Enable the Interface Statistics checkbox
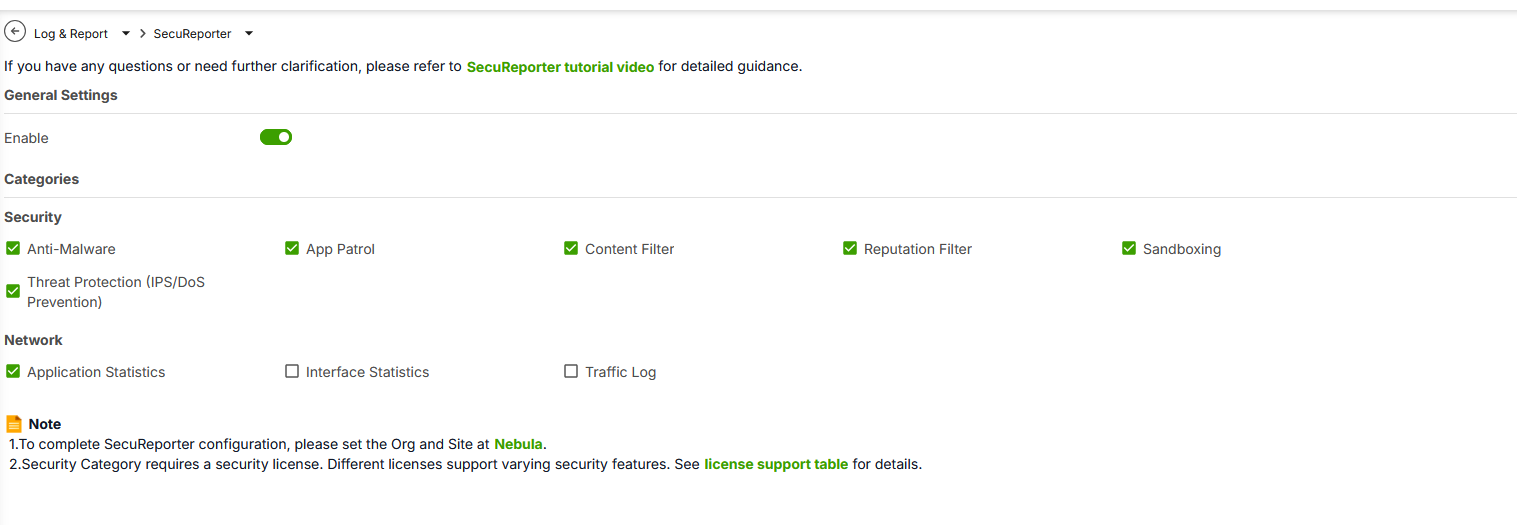The width and height of the screenshot is (1517, 525). click(292, 372)
